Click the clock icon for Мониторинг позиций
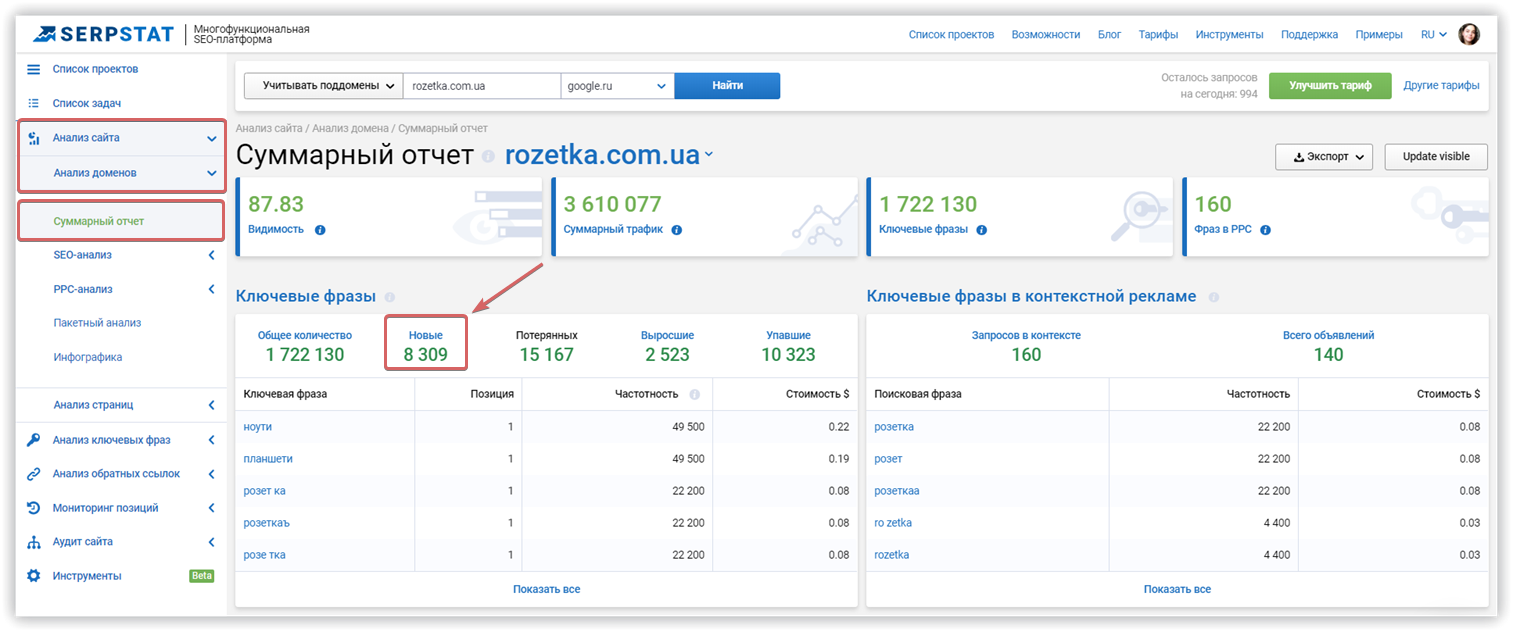Screen dimensions: 1513x632 (x=33, y=508)
